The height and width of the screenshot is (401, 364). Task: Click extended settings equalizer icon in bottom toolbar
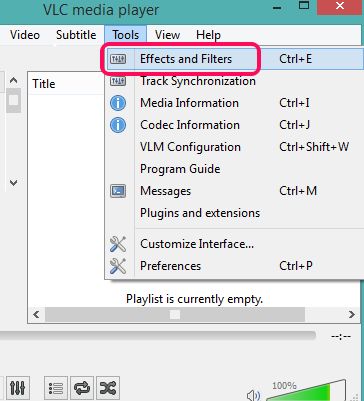click(17, 388)
